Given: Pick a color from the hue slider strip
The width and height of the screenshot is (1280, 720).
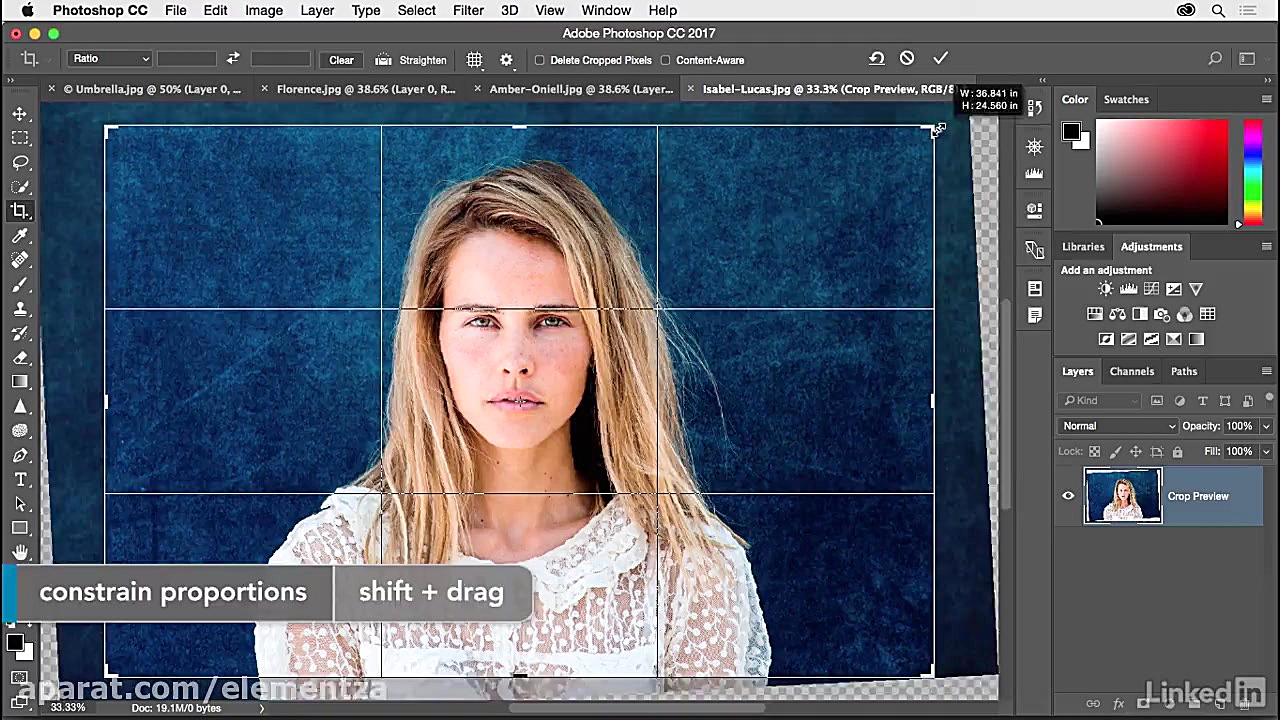Looking at the screenshot, I should pyautogui.click(x=1252, y=170).
